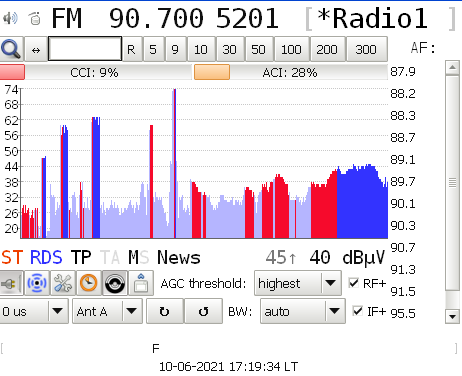Select the 100 step button

(x=291, y=49)
